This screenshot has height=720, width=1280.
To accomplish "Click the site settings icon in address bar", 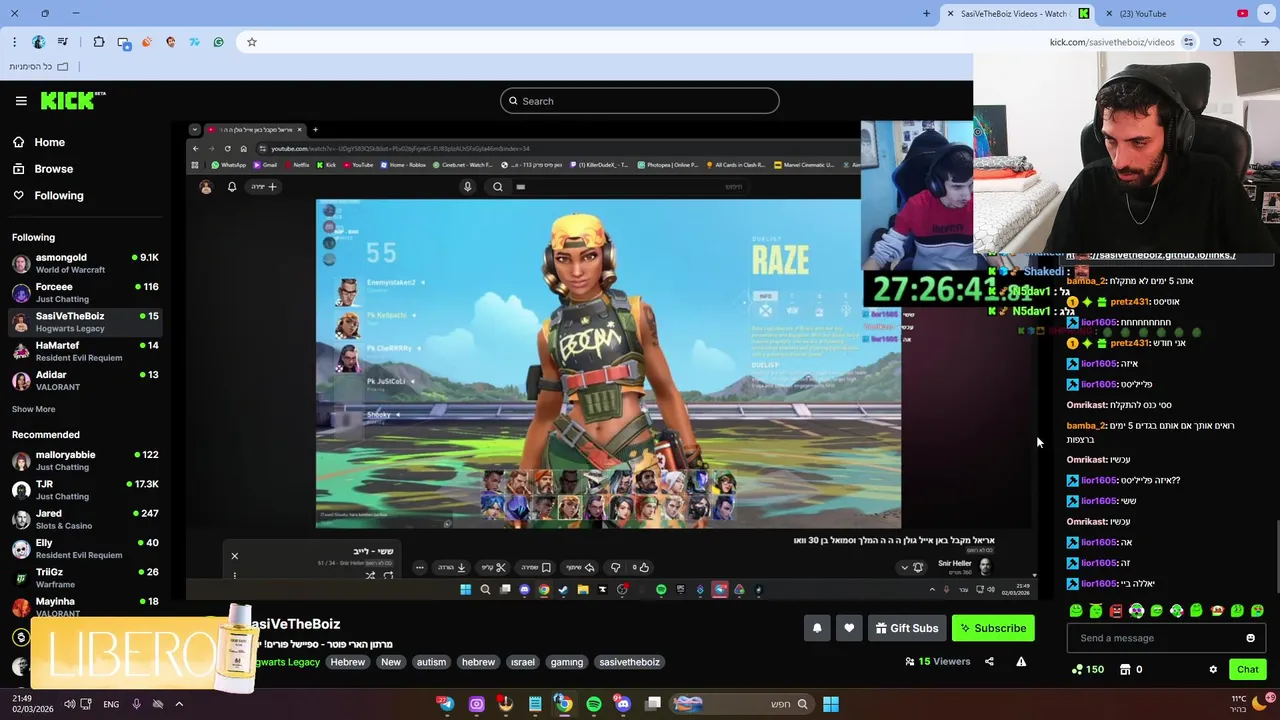I will [1188, 42].
